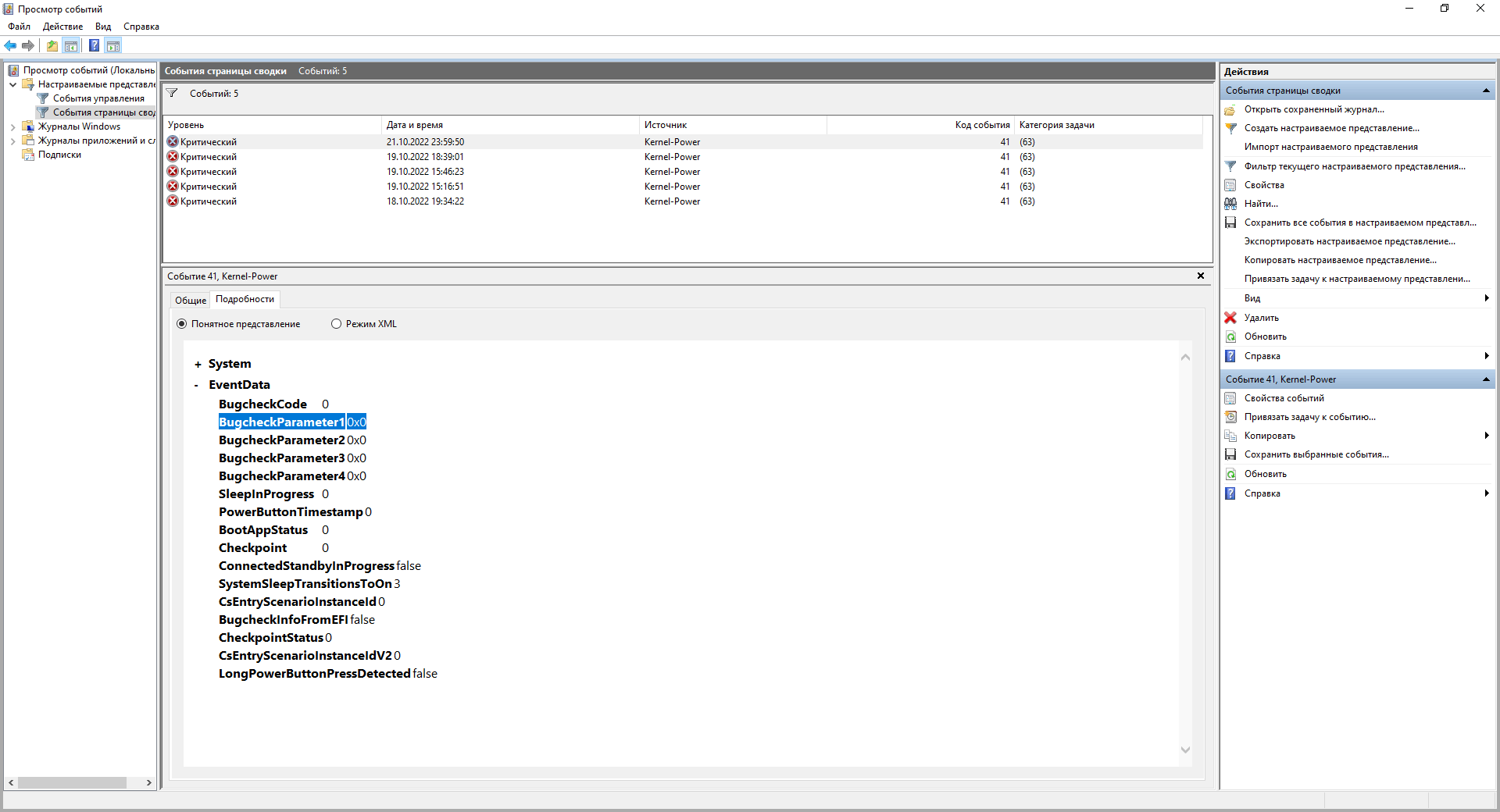
Task: Switch to the Подробности tab
Action: point(245,299)
